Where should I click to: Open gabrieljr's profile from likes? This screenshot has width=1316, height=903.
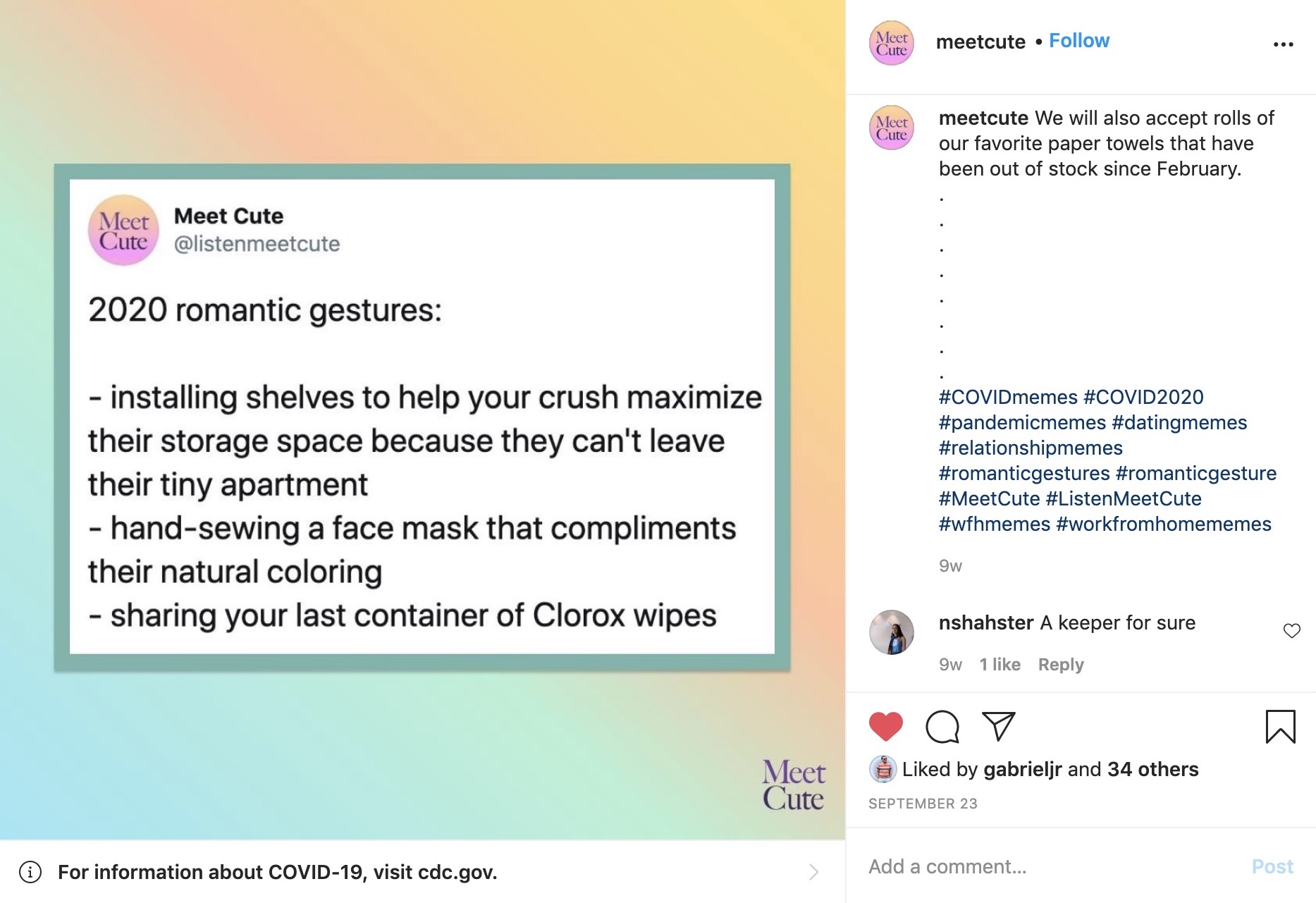1022,769
